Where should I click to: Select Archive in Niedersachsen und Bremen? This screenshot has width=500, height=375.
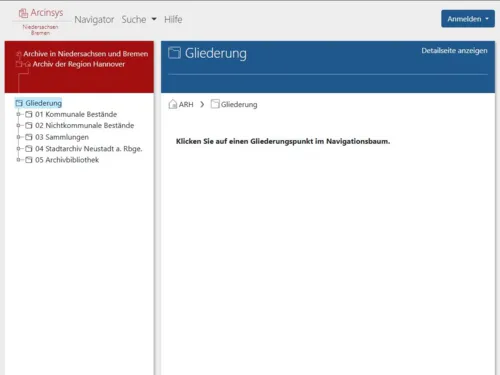pos(86,54)
